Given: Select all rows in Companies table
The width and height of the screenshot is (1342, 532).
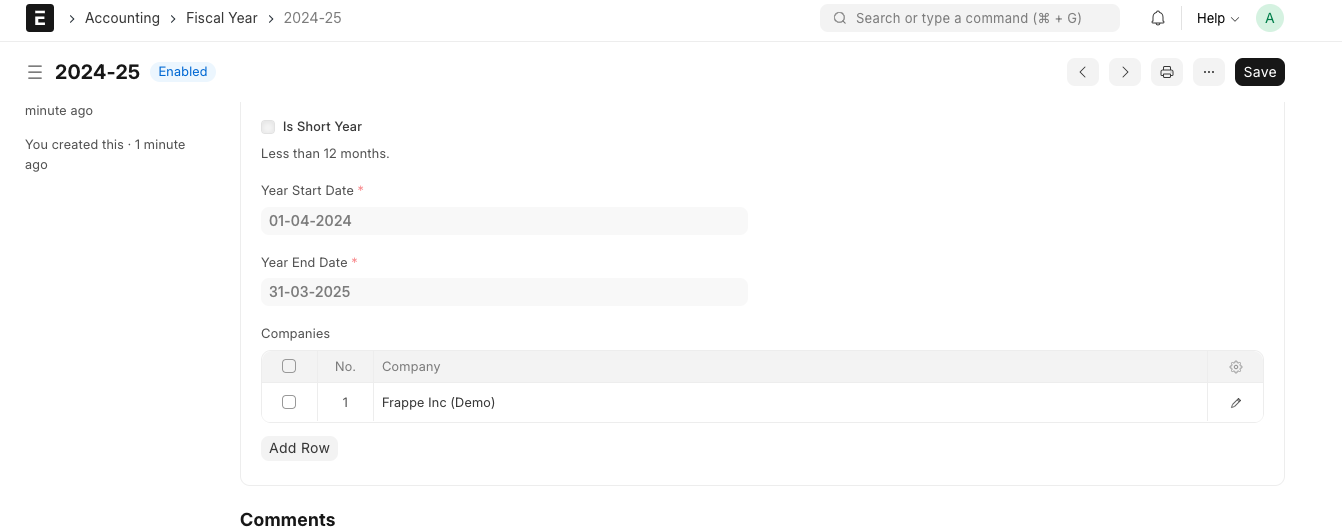Looking at the screenshot, I should point(289,366).
